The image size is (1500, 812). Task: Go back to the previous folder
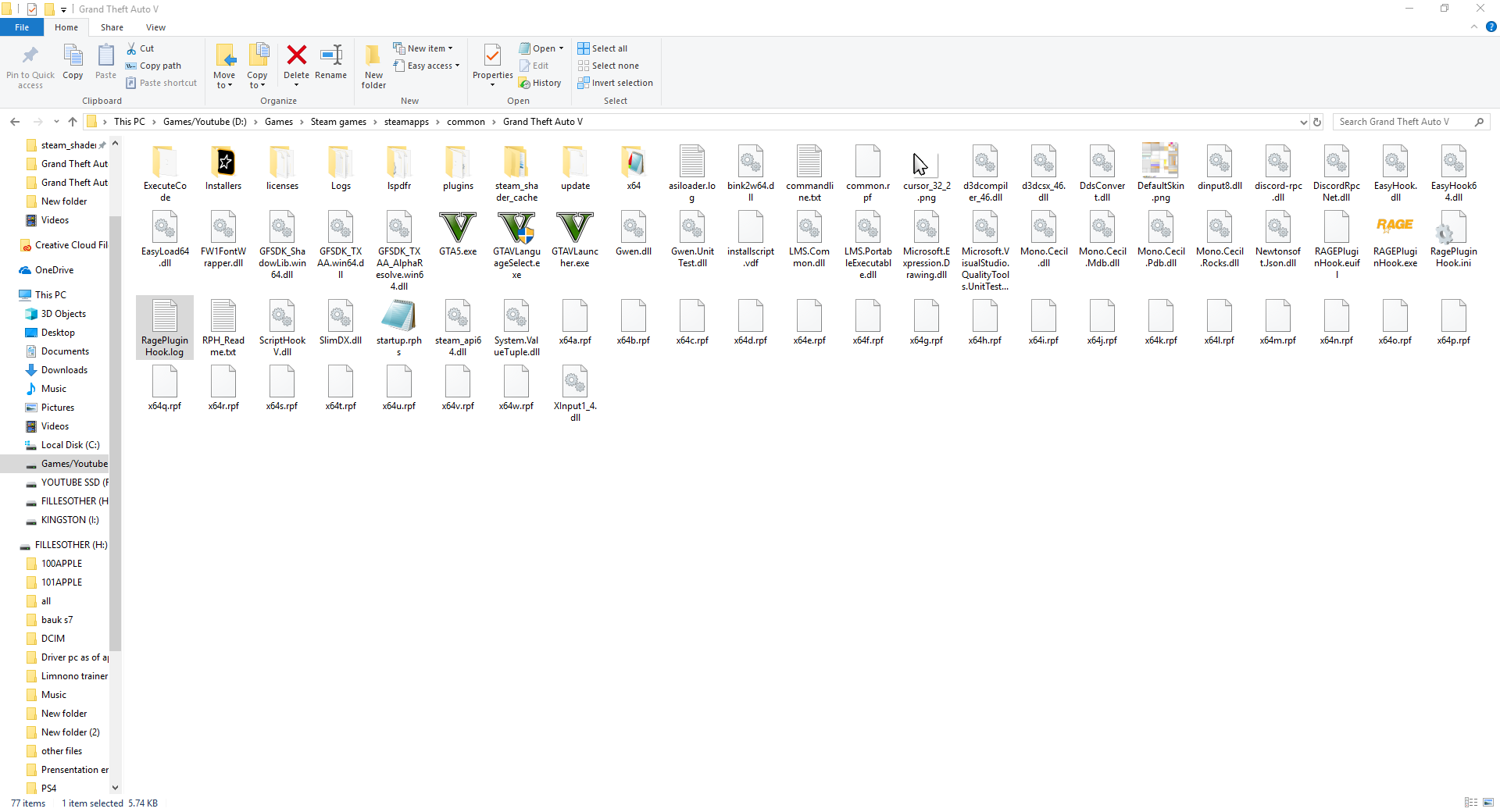(x=15, y=122)
